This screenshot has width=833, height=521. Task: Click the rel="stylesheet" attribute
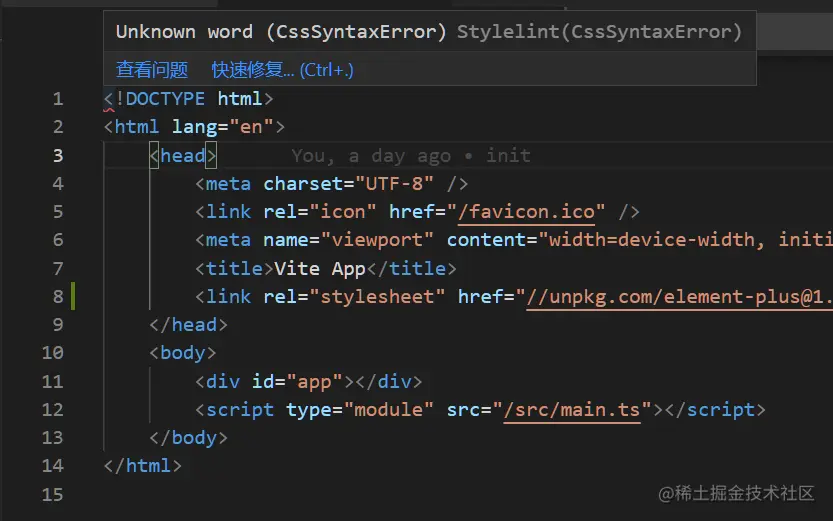(354, 297)
